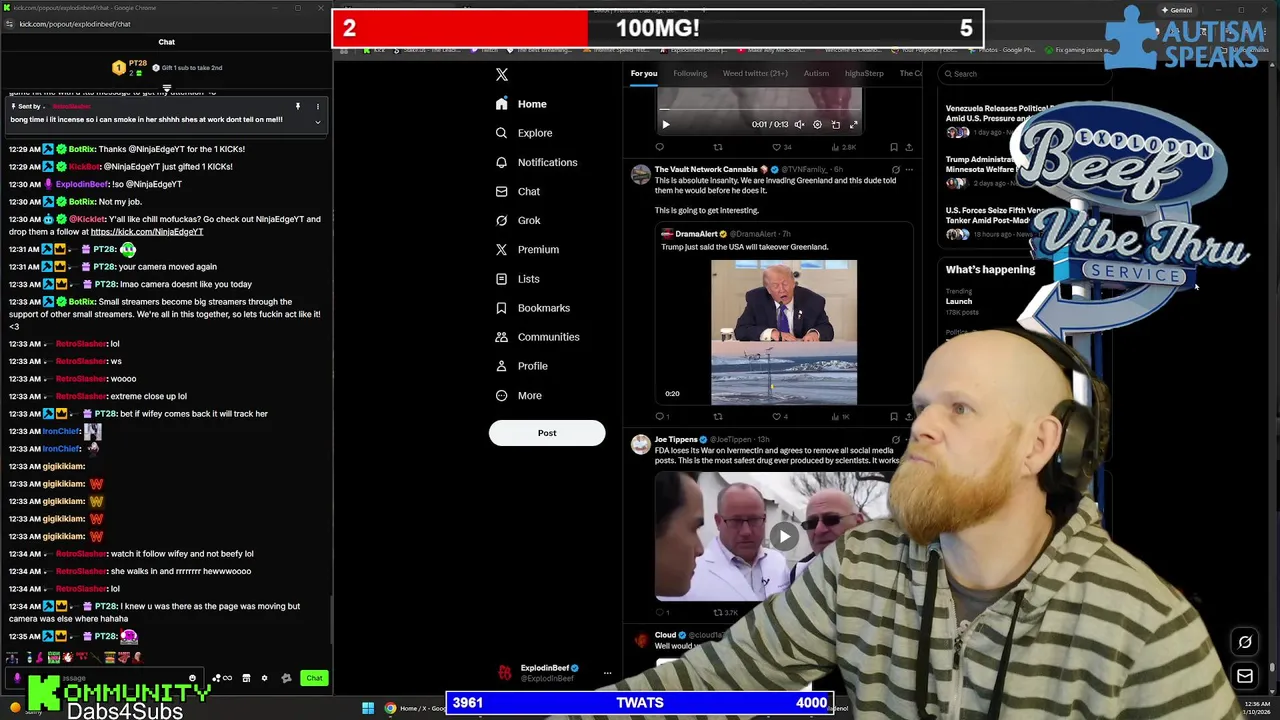
Task: Open channel points infinity icon
Action: (222, 678)
